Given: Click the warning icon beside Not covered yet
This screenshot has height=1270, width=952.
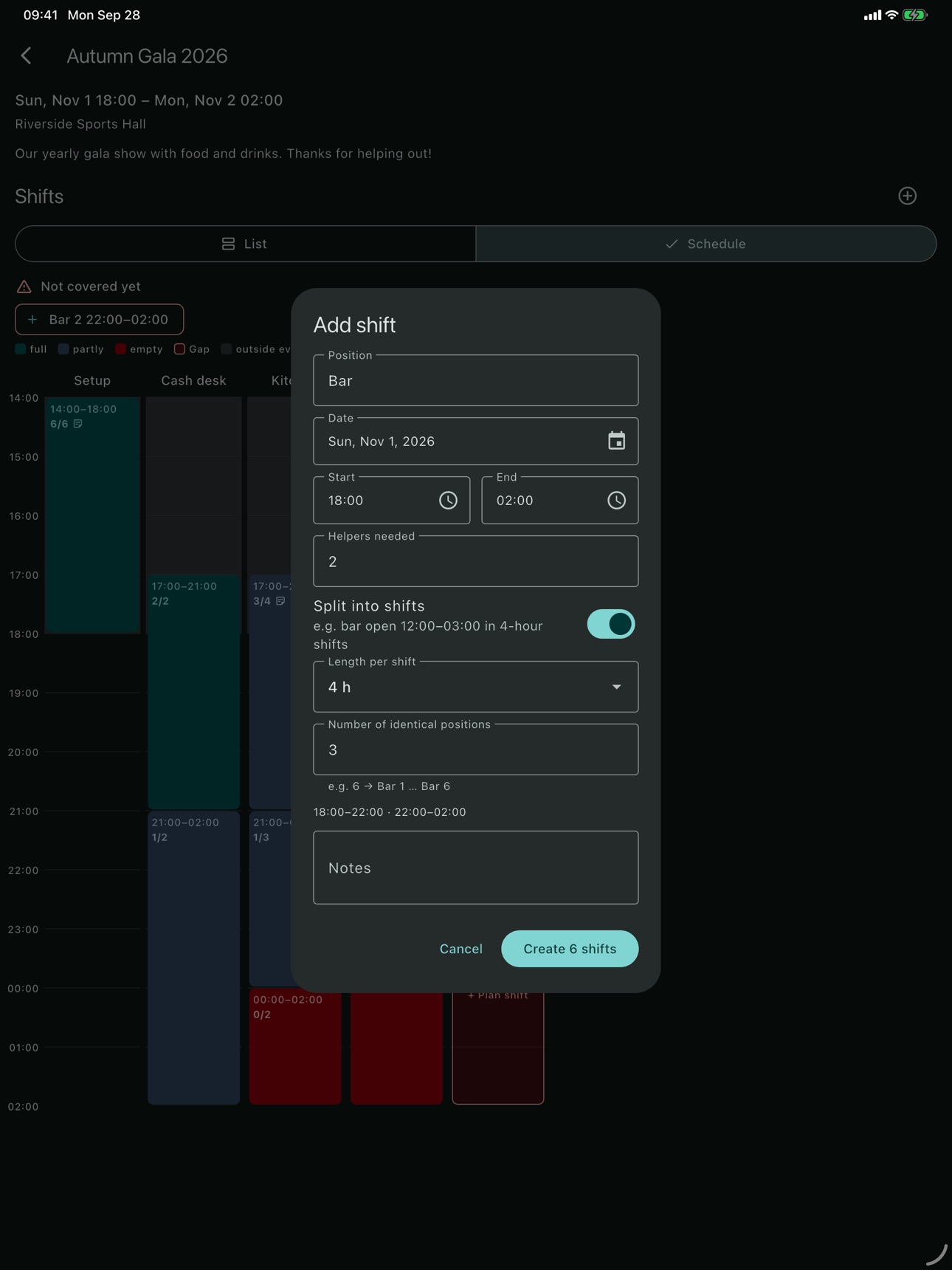Looking at the screenshot, I should [24, 286].
